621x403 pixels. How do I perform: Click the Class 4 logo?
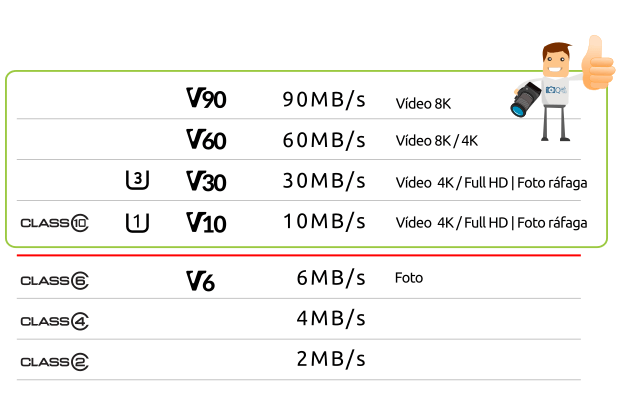[x=54, y=321]
